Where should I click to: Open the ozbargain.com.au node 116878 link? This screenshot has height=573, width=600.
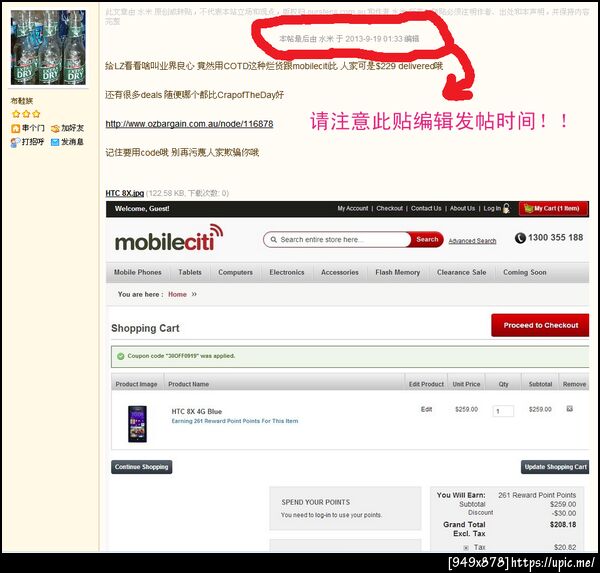click(x=189, y=124)
